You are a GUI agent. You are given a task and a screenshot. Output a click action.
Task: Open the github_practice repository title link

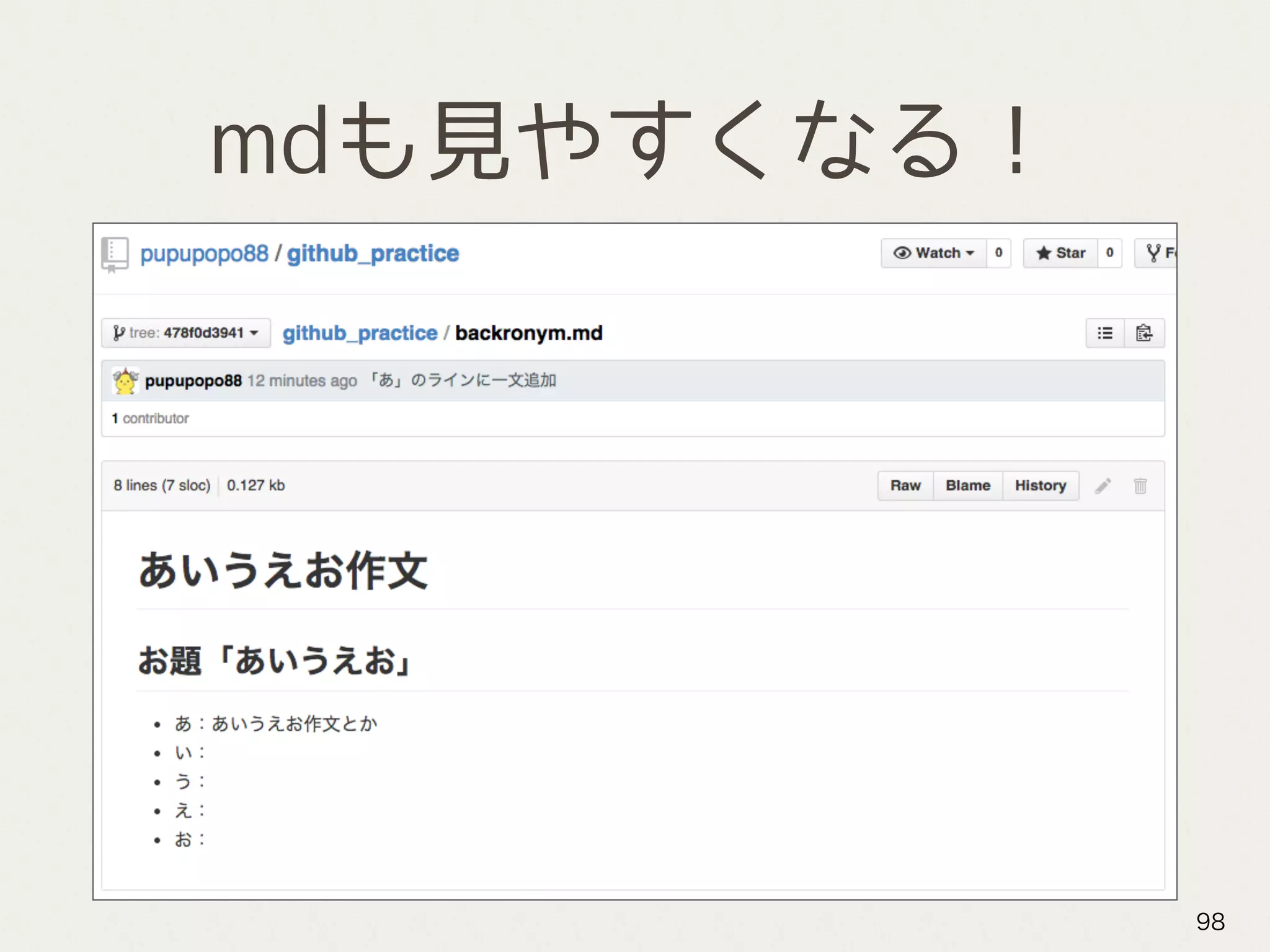[x=373, y=253]
